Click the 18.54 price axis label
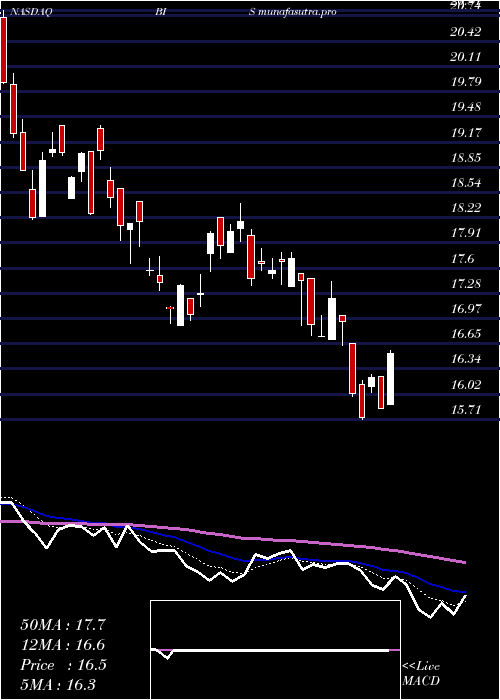This screenshot has width=500, height=700. click(466, 183)
